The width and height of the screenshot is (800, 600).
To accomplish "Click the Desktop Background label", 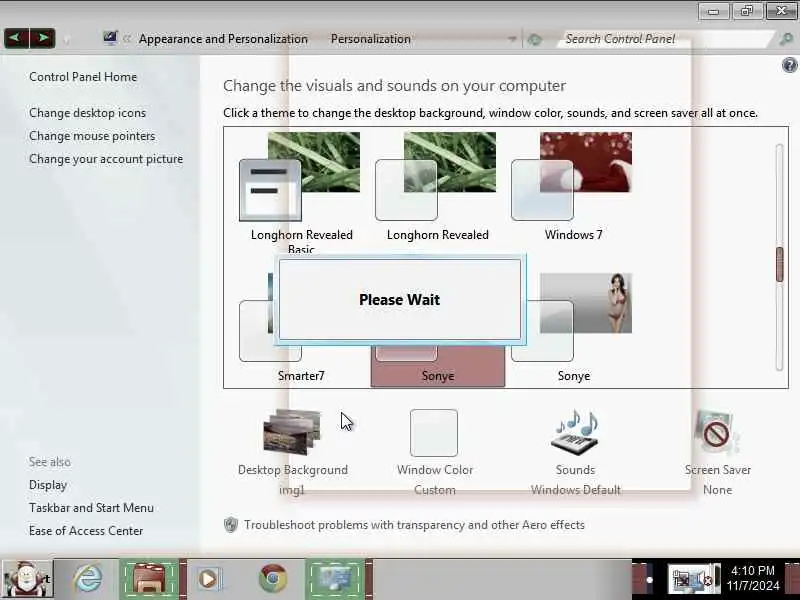I will [x=293, y=470].
